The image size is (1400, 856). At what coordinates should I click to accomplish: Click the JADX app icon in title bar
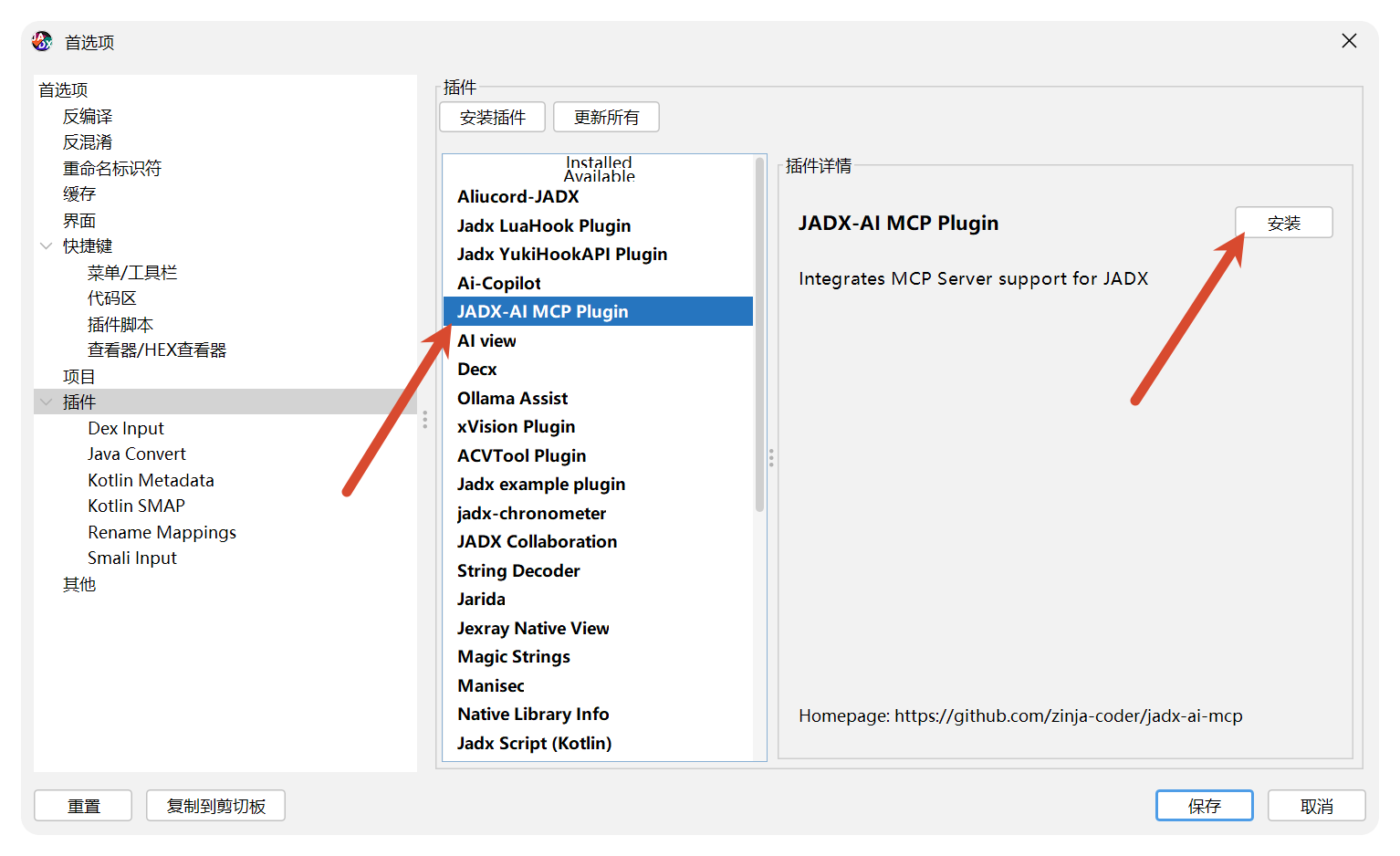(42, 42)
